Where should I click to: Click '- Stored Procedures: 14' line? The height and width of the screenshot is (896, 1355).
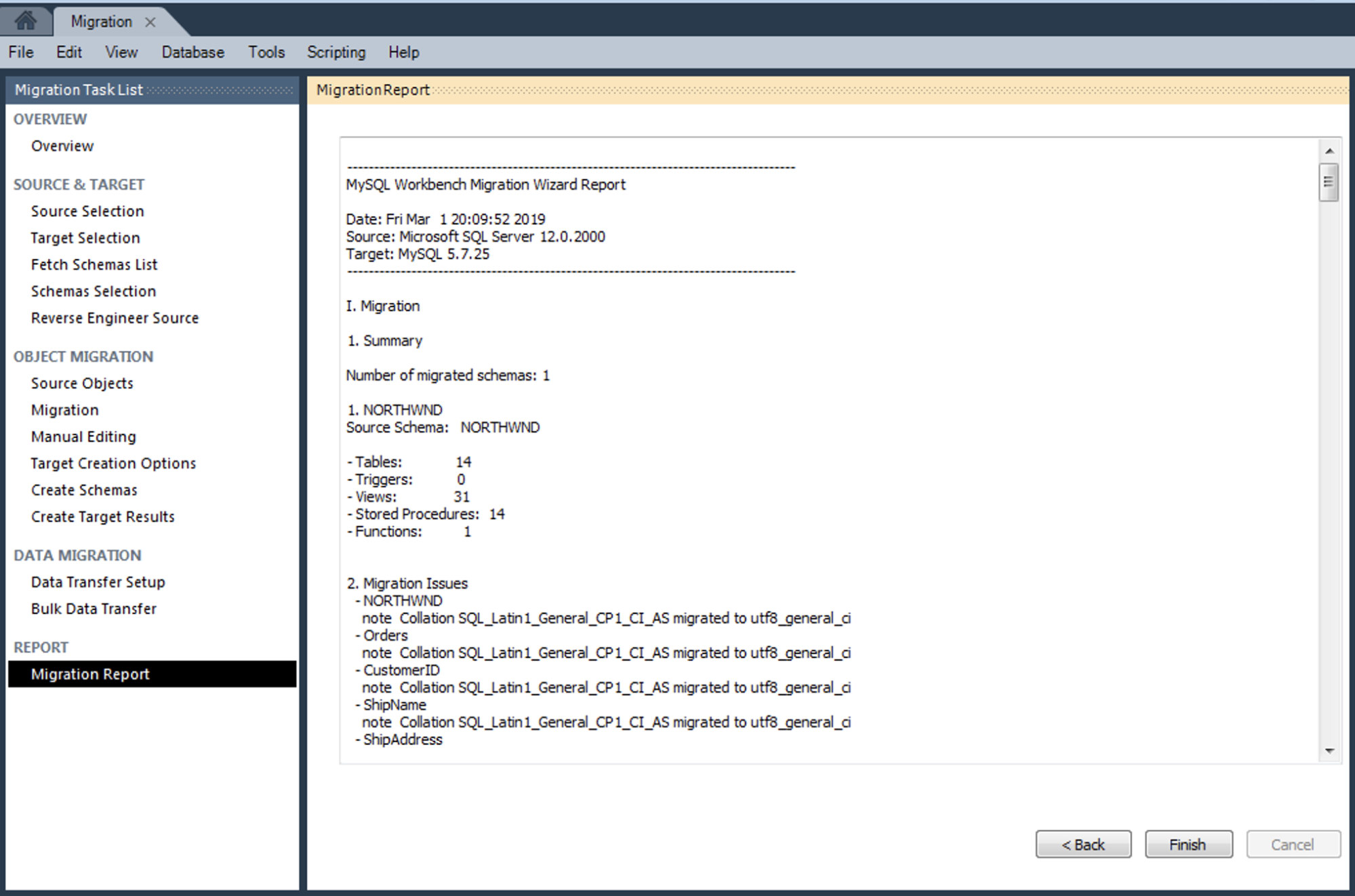(x=425, y=514)
